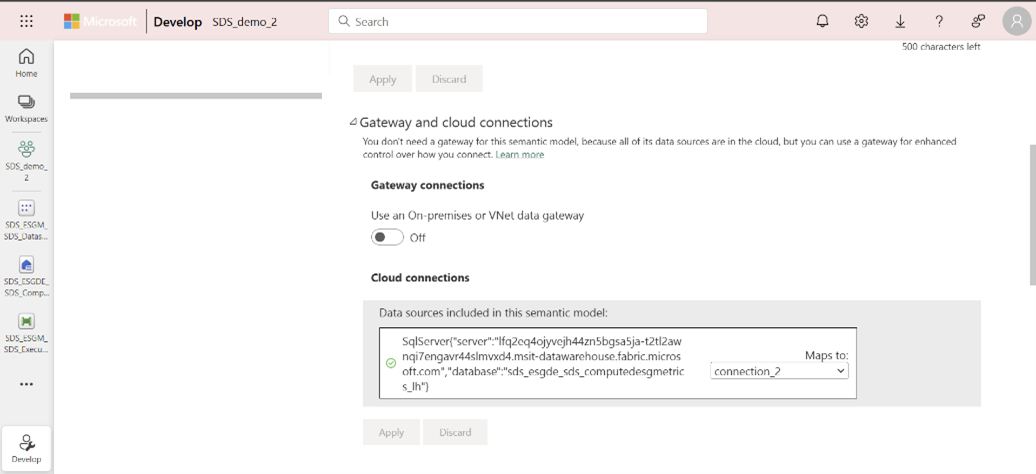Click the green connection status checkmark
Screen dimensions: 1036x474
tap(390, 363)
